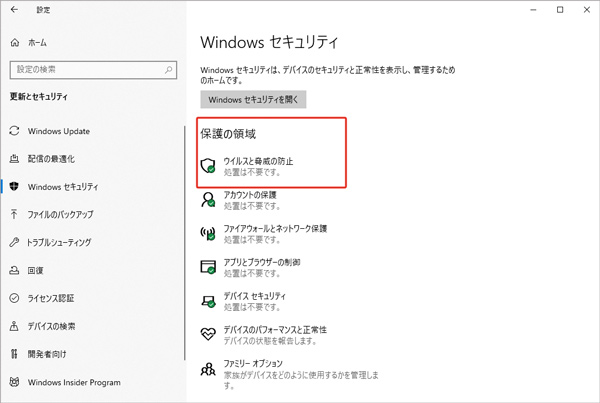Click デバイスの状態を報告します text

click(x=270, y=341)
